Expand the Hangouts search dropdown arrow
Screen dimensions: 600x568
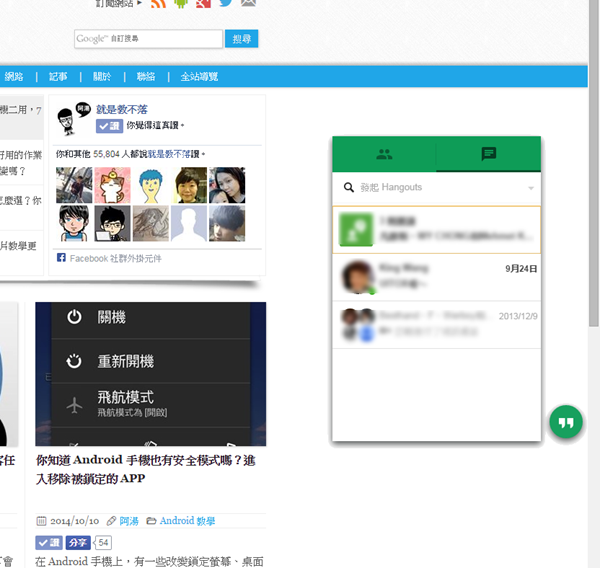[531, 188]
